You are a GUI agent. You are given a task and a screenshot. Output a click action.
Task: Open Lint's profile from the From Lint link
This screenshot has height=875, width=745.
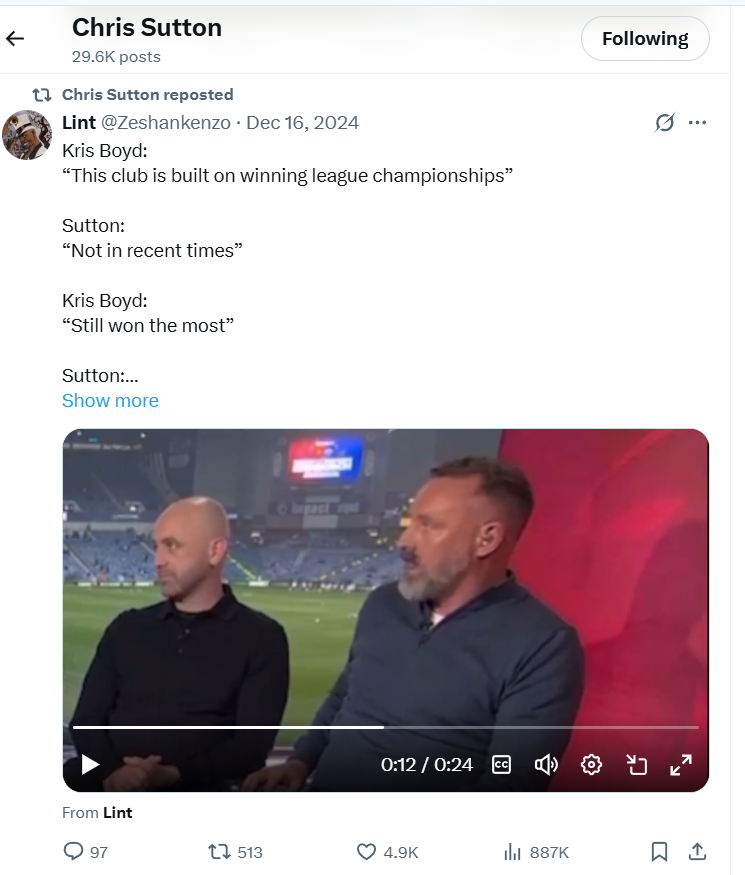tap(117, 812)
